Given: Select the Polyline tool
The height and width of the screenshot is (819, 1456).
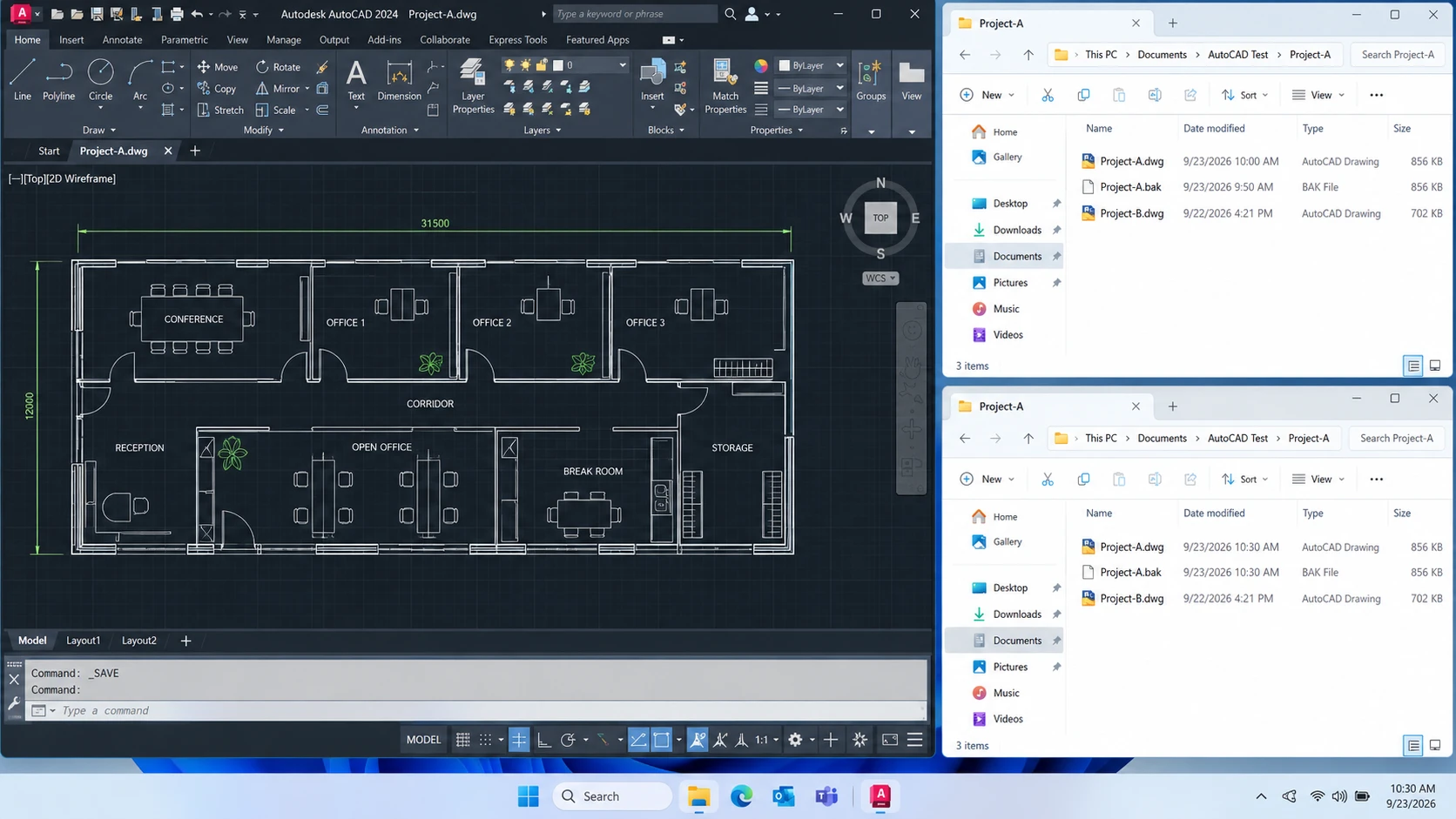Looking at the screenshot, I should (x=58, y=80).
